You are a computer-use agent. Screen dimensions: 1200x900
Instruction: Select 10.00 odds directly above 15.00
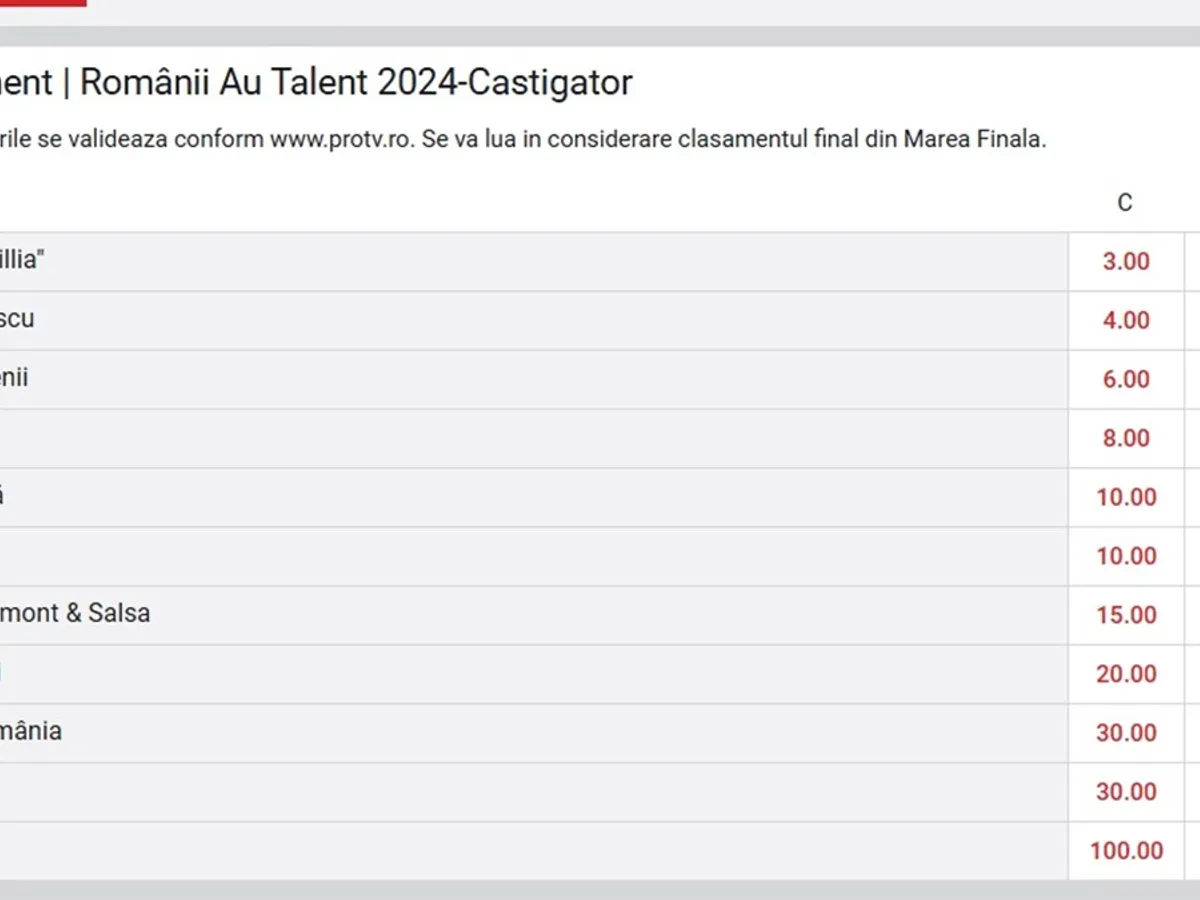[x=1126, y=557]
